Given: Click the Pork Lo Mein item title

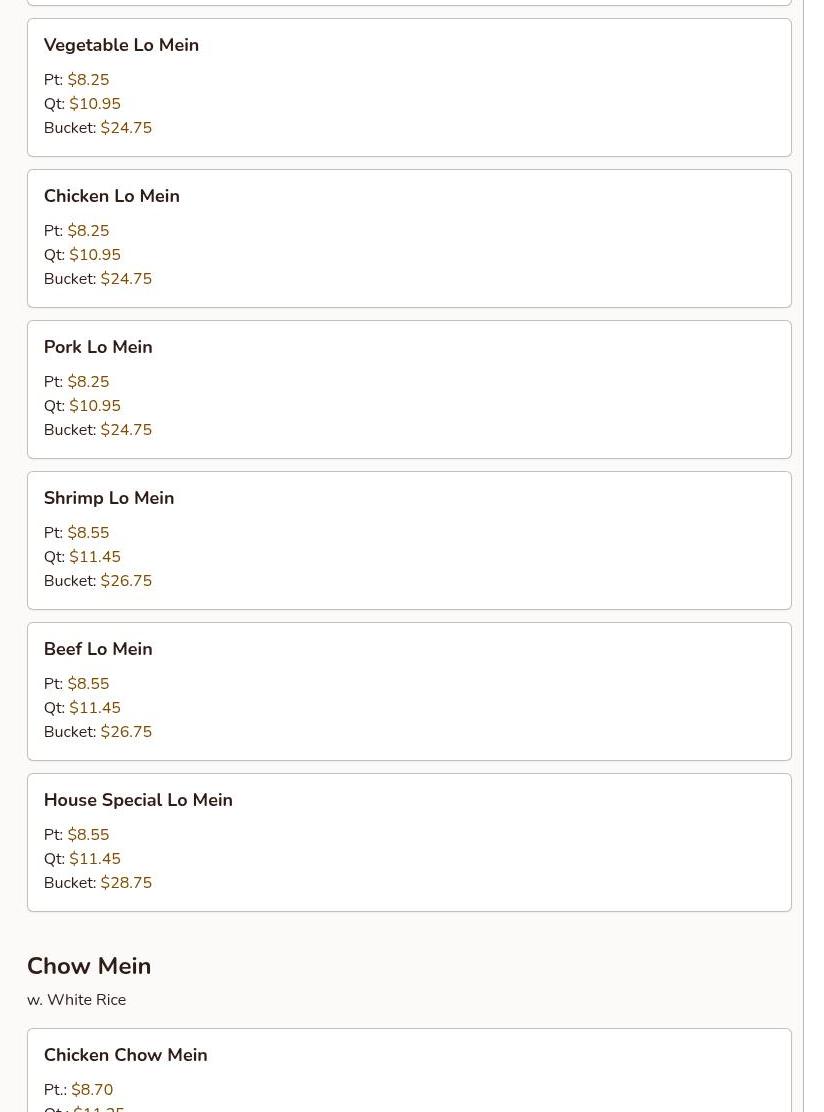Looking at the screenshot, I should click(98, 347).
